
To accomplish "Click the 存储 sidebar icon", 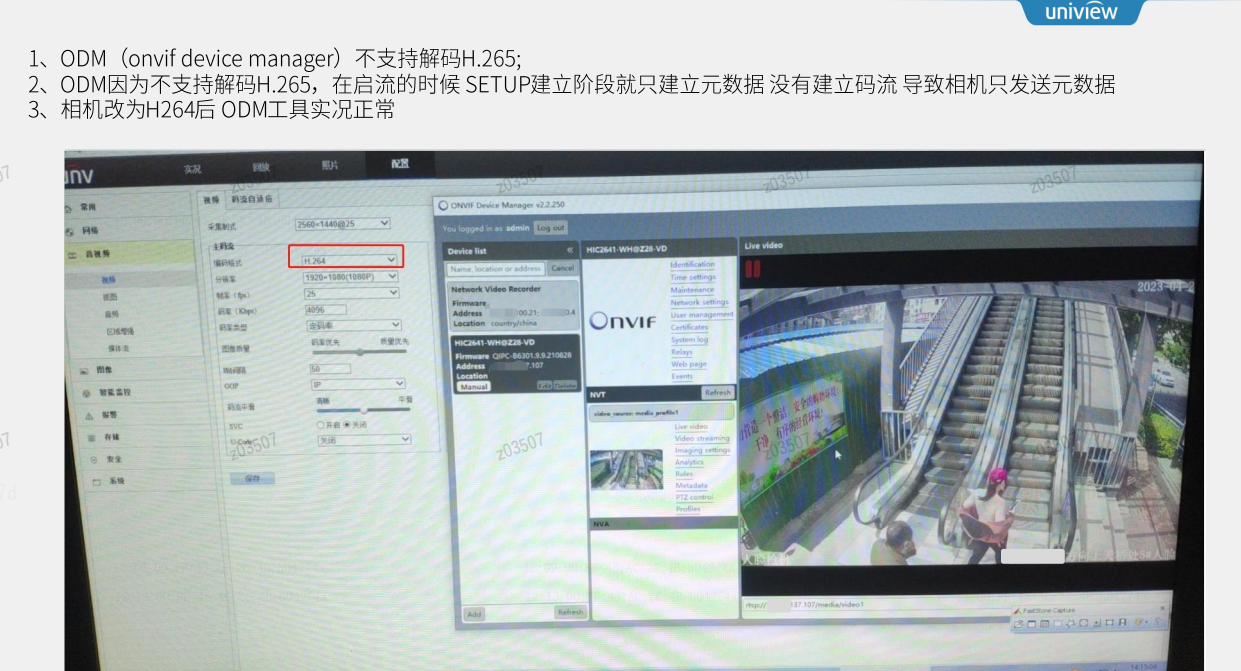I will click(x=91, y=437).
